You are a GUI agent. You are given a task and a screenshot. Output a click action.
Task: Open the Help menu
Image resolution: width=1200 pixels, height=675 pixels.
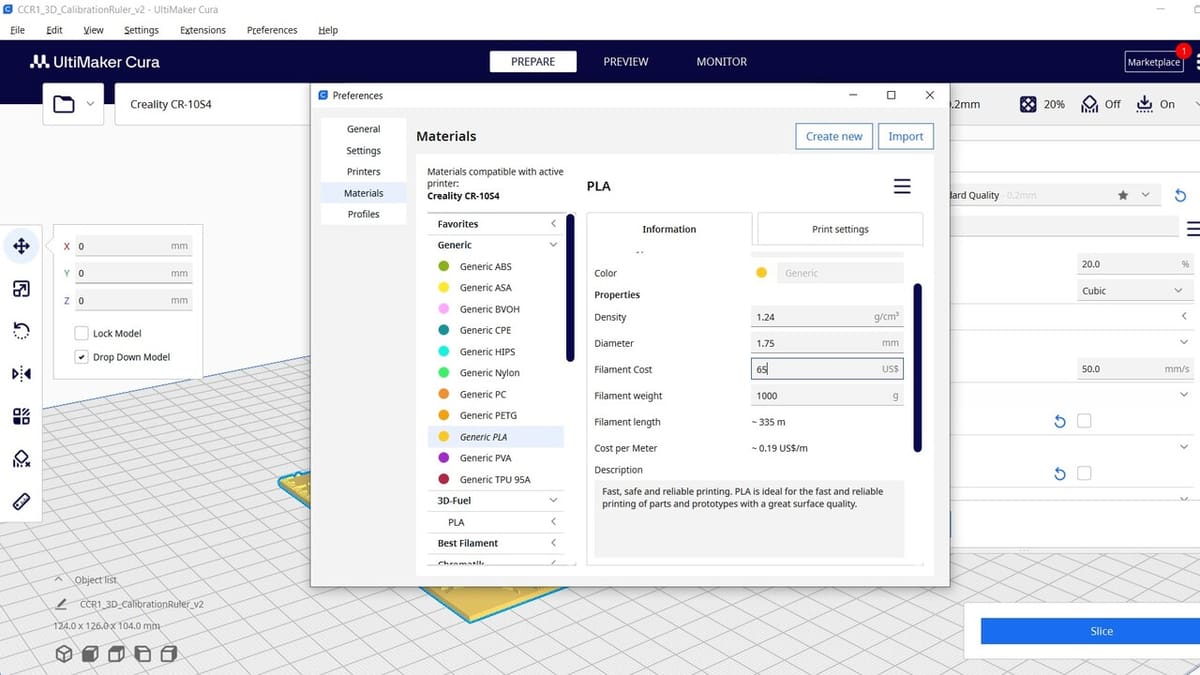tap(328, 30)
